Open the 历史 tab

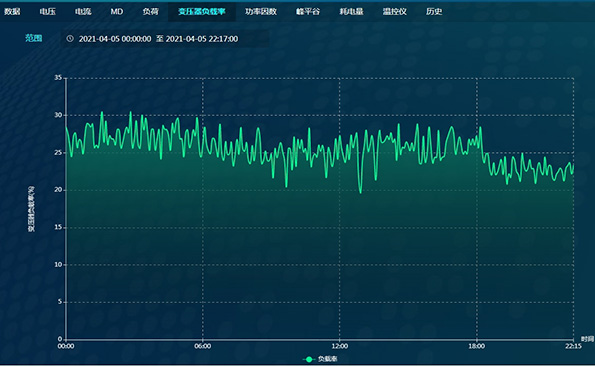(434, 11)
